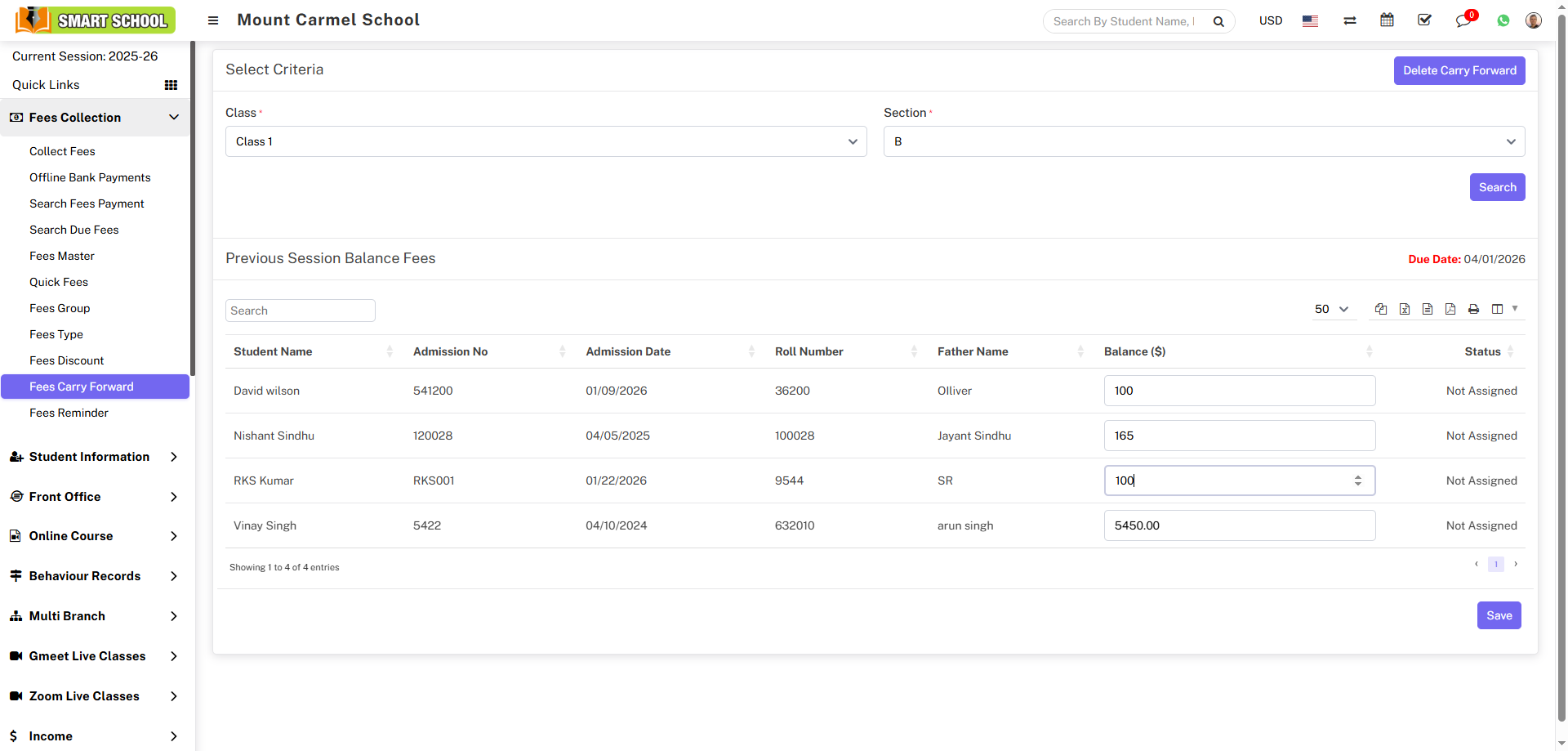
Task: Open Fees Master in sidebar
Action: tap(62, 256)
